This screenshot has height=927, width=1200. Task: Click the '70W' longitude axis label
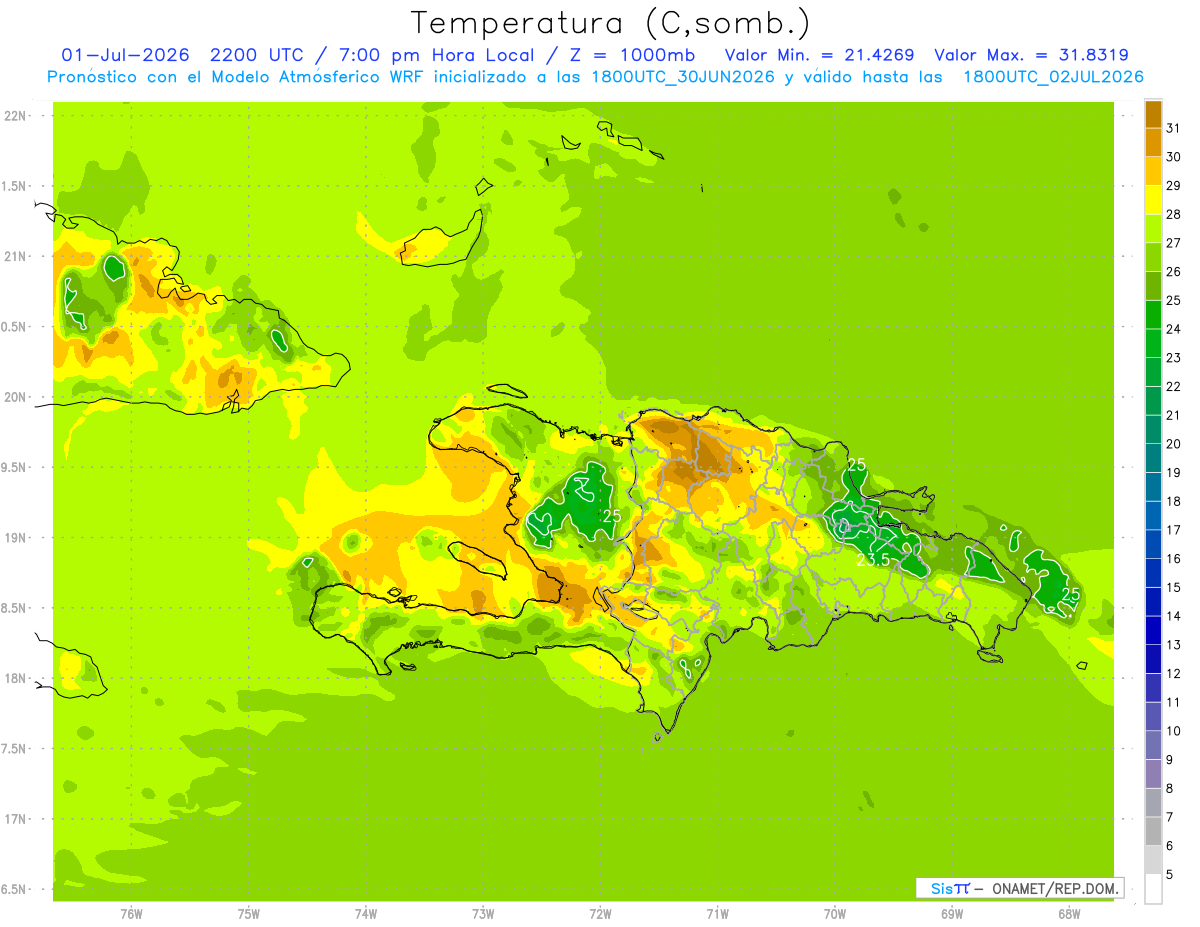(835, 914)
